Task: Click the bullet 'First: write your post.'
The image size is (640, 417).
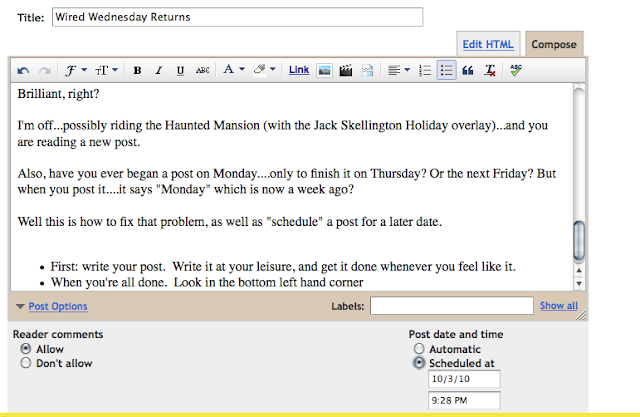Action: 108,267
